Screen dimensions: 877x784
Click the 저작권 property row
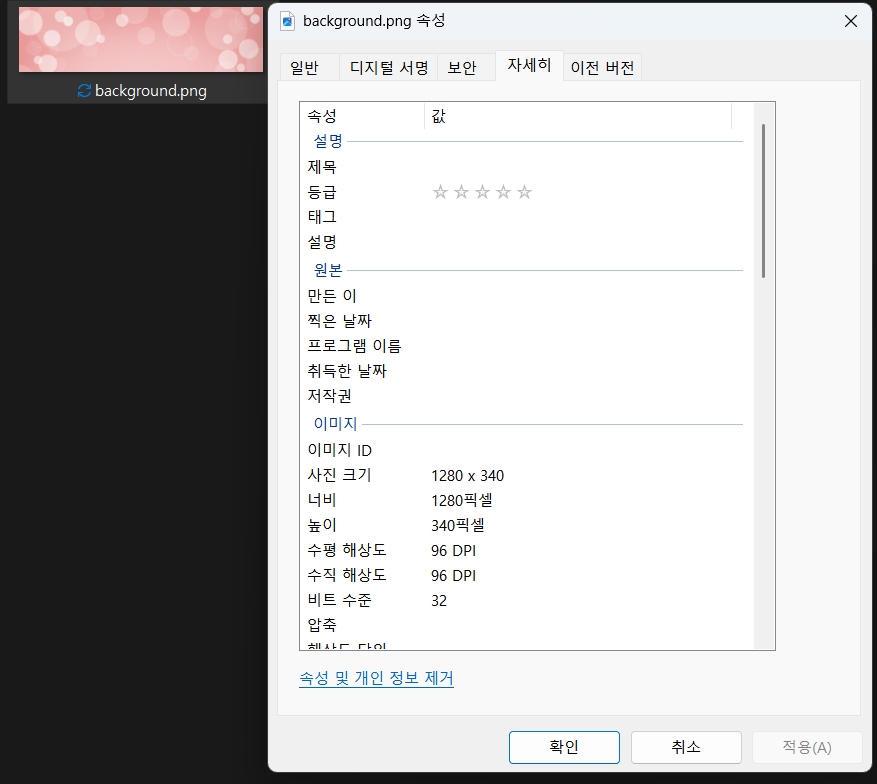point(525,396)
